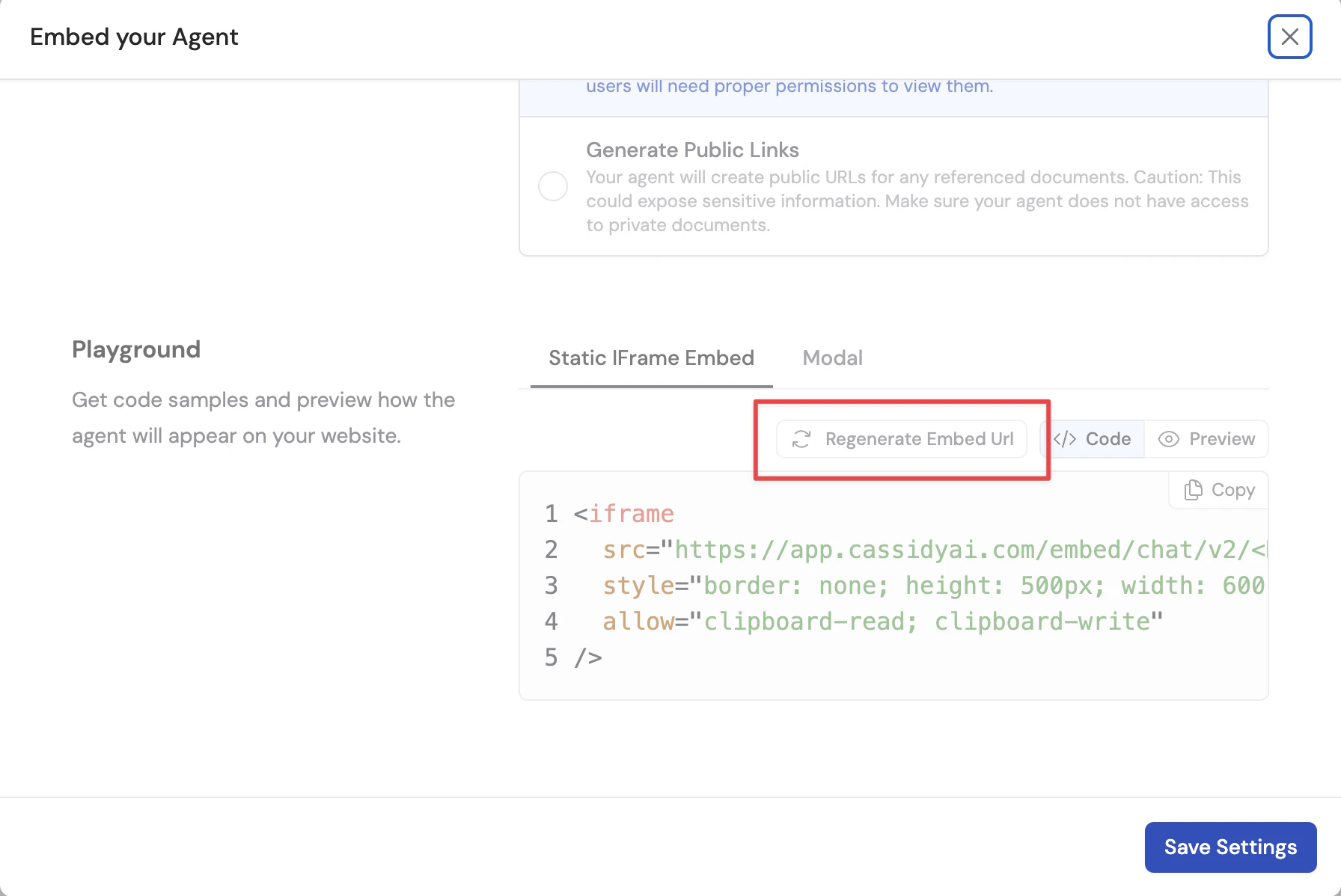This screenshot has height=896, width=1341.
Task: Click line number 1 in the code gutter
Action: tap(552, 514)
